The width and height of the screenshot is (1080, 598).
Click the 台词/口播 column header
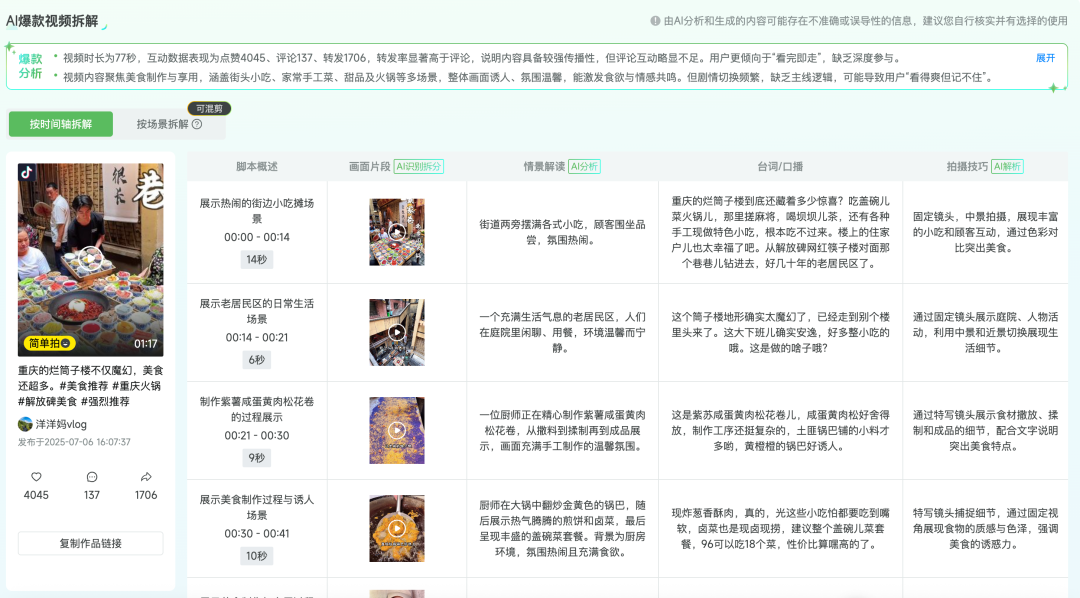click(x=780, y=167)
